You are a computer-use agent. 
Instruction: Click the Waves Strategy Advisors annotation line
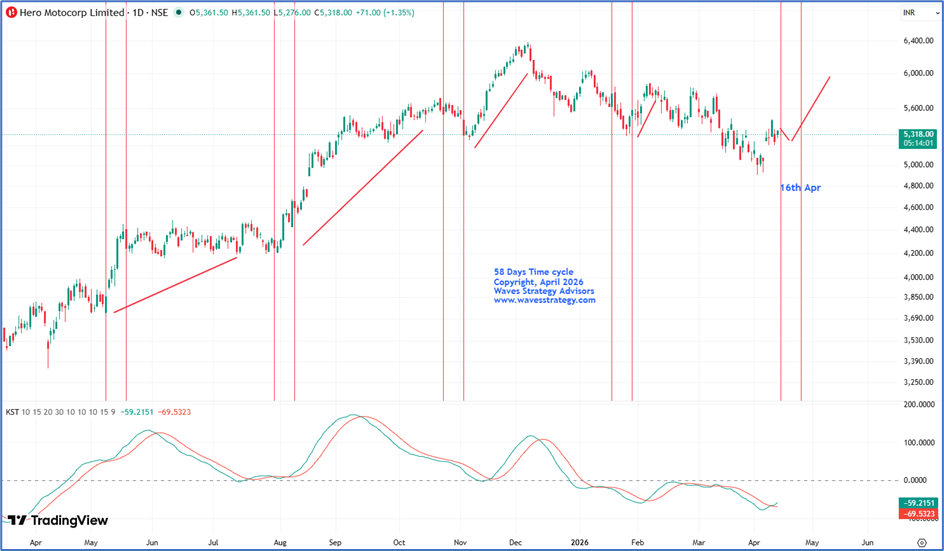click(544, 291)
